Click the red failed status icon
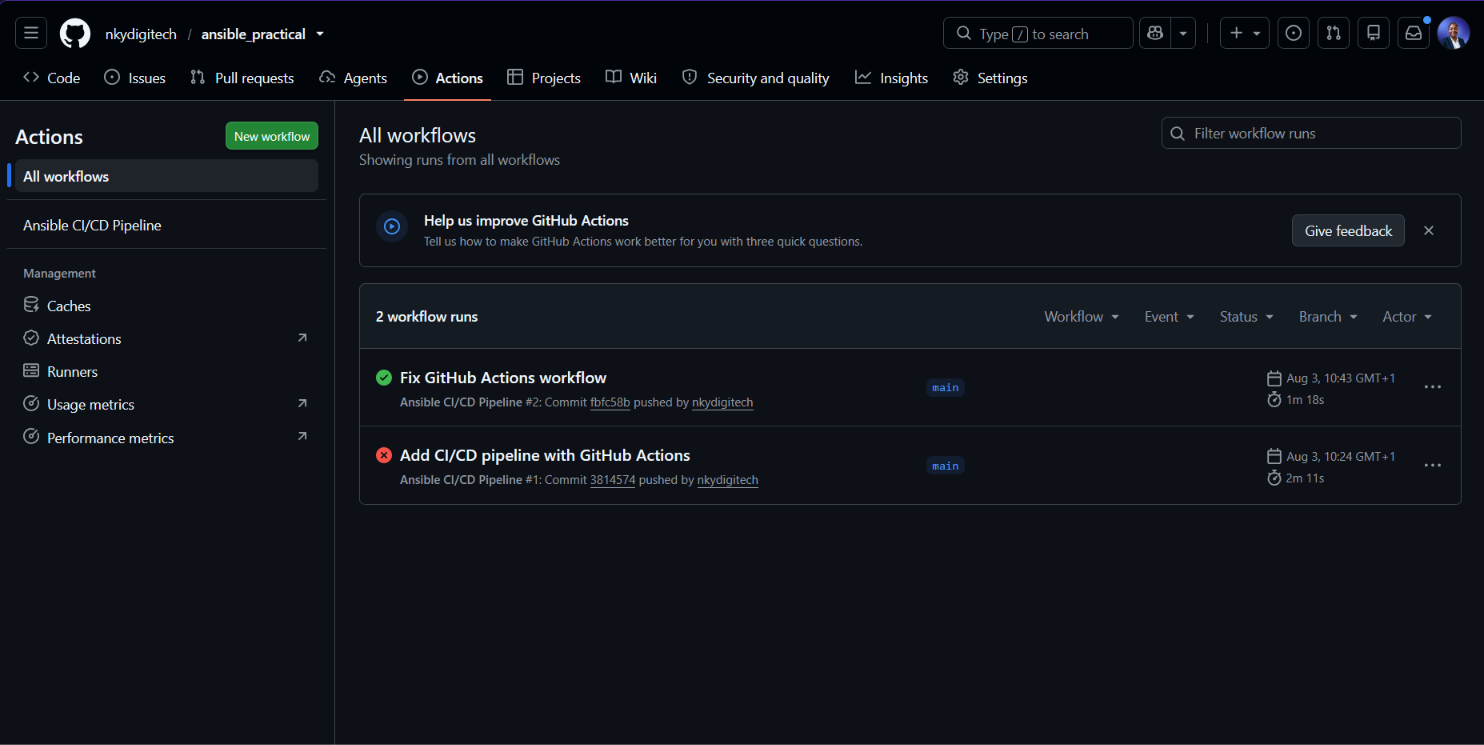This screenshot has height=745, width=1484. (x=384, y=455)
